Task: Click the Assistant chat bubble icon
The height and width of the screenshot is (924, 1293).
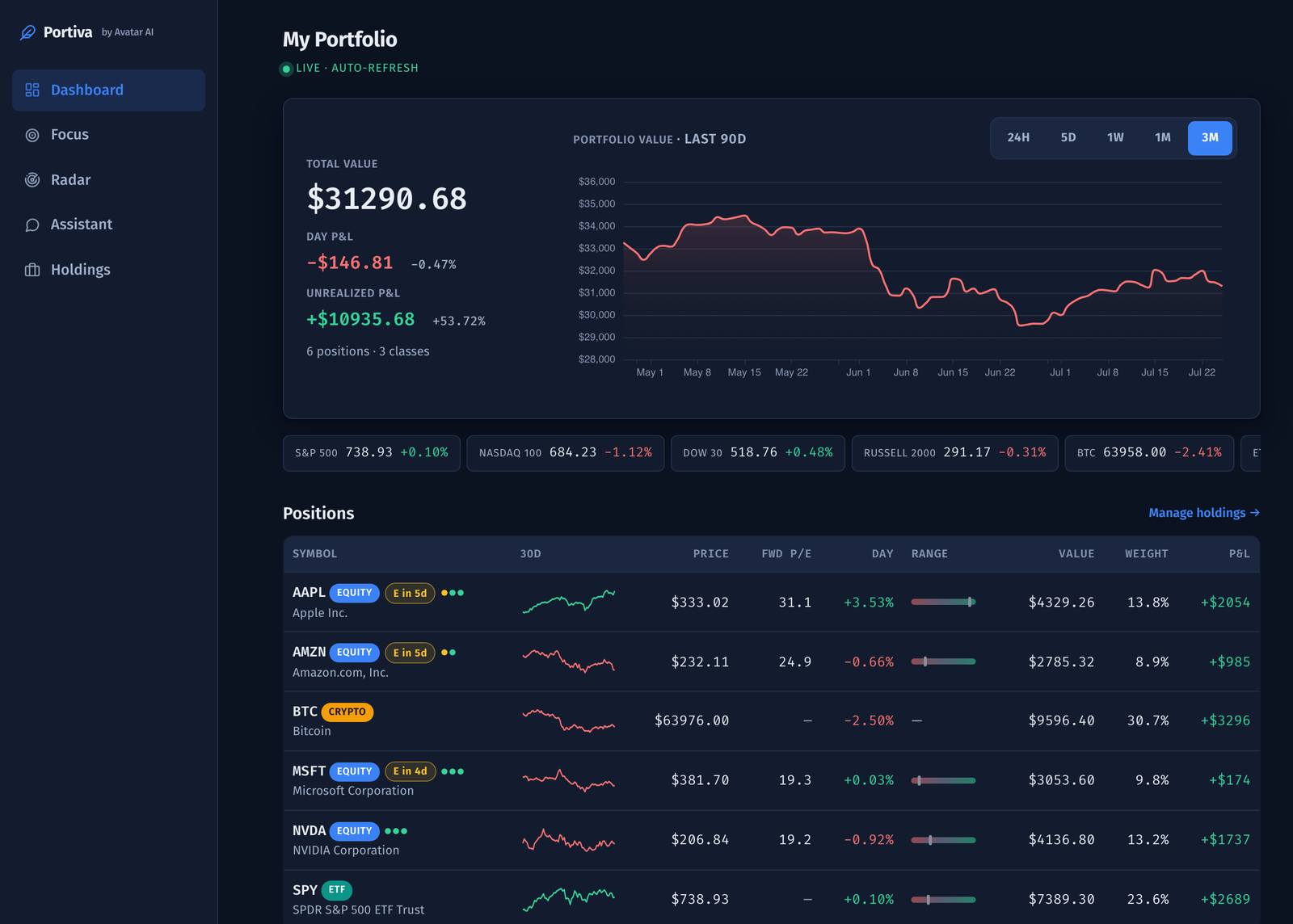Action: click(x=32, y=225)
